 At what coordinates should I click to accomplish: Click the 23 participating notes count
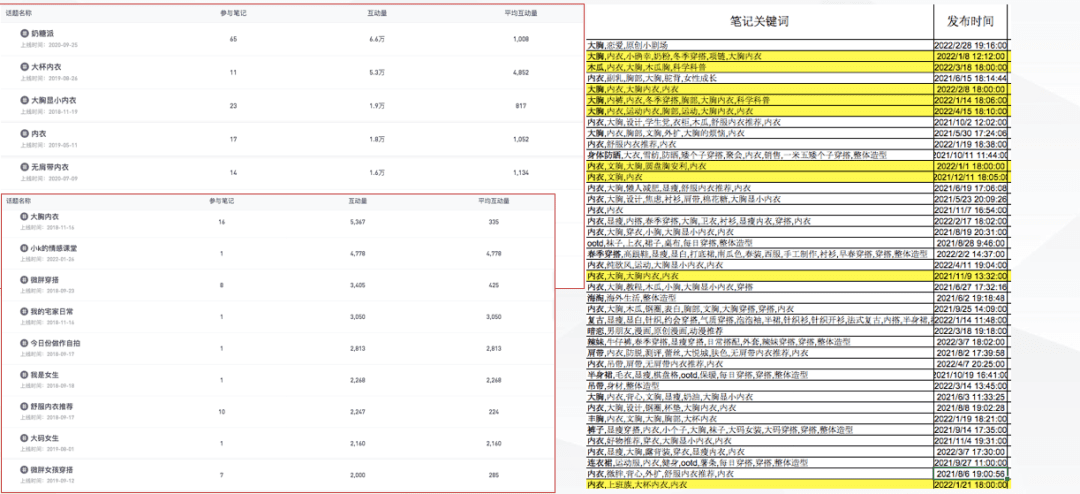[233, 106]
